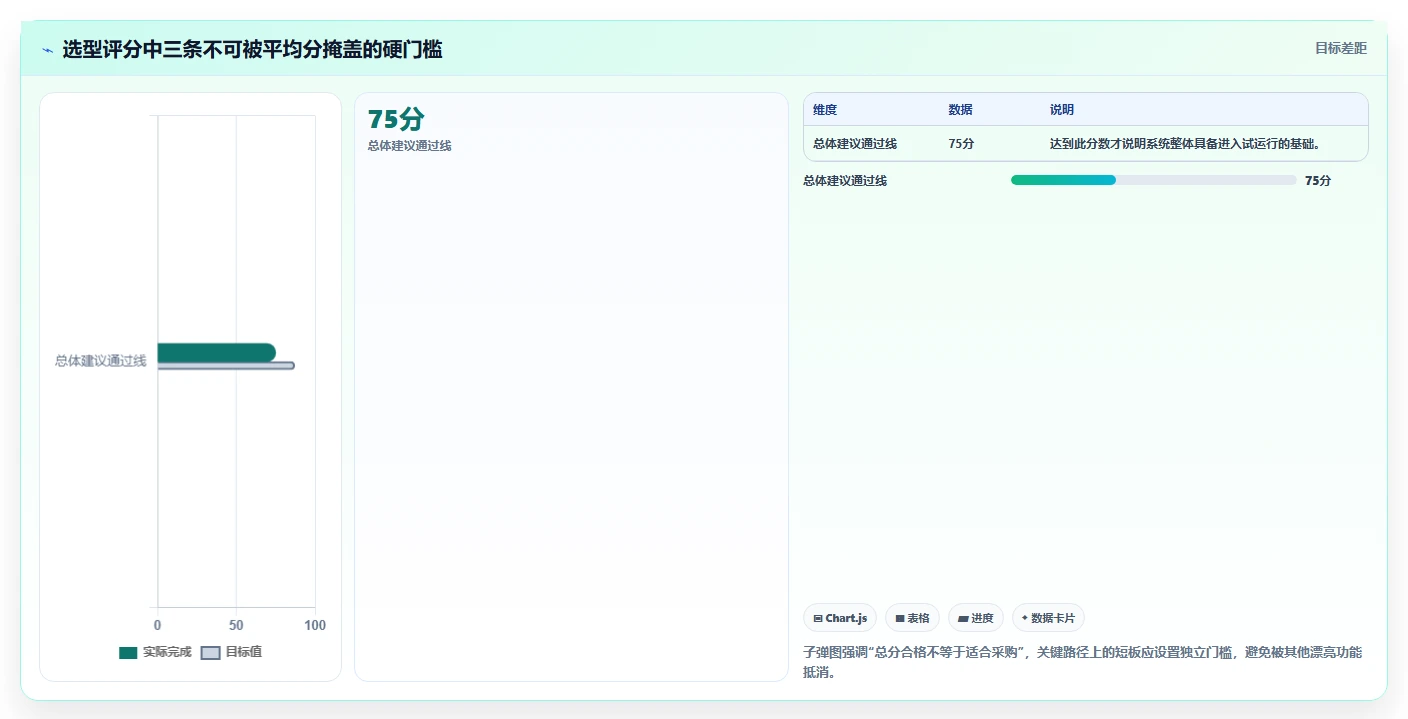The image size is (1408, 719).
Task: Click the 总体建议通过线 progress bar
Action: coord(1153,180)
